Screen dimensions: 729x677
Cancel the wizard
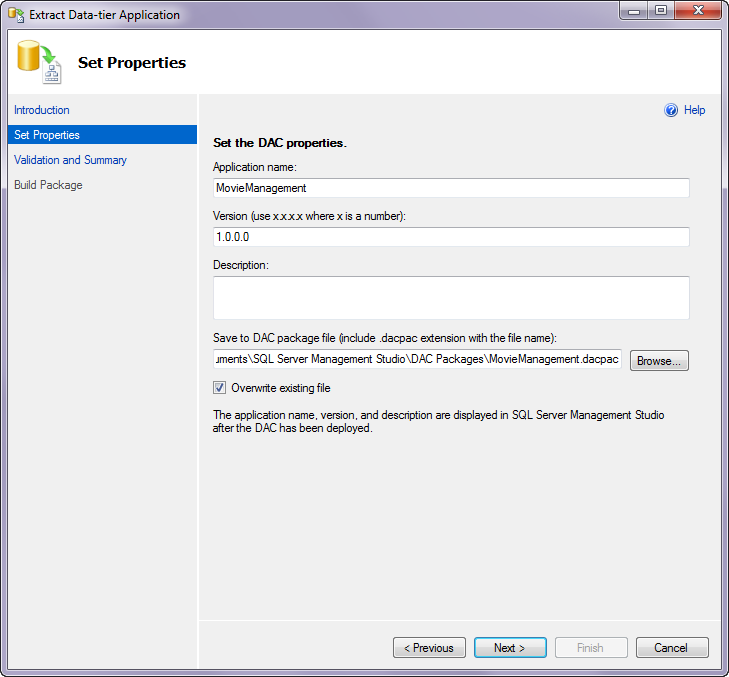[672, 648]
